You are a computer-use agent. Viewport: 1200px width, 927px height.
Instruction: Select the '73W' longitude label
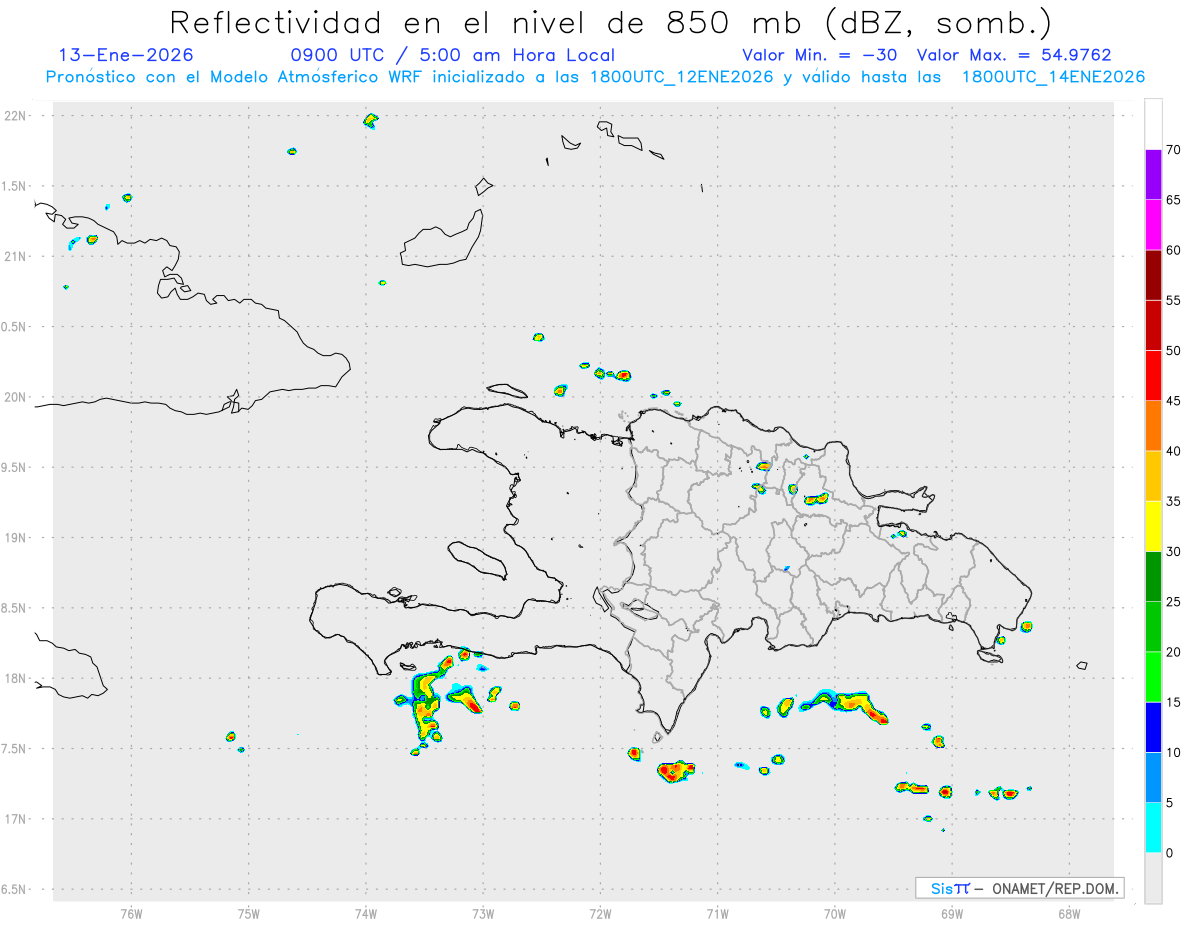coord(483,914)
